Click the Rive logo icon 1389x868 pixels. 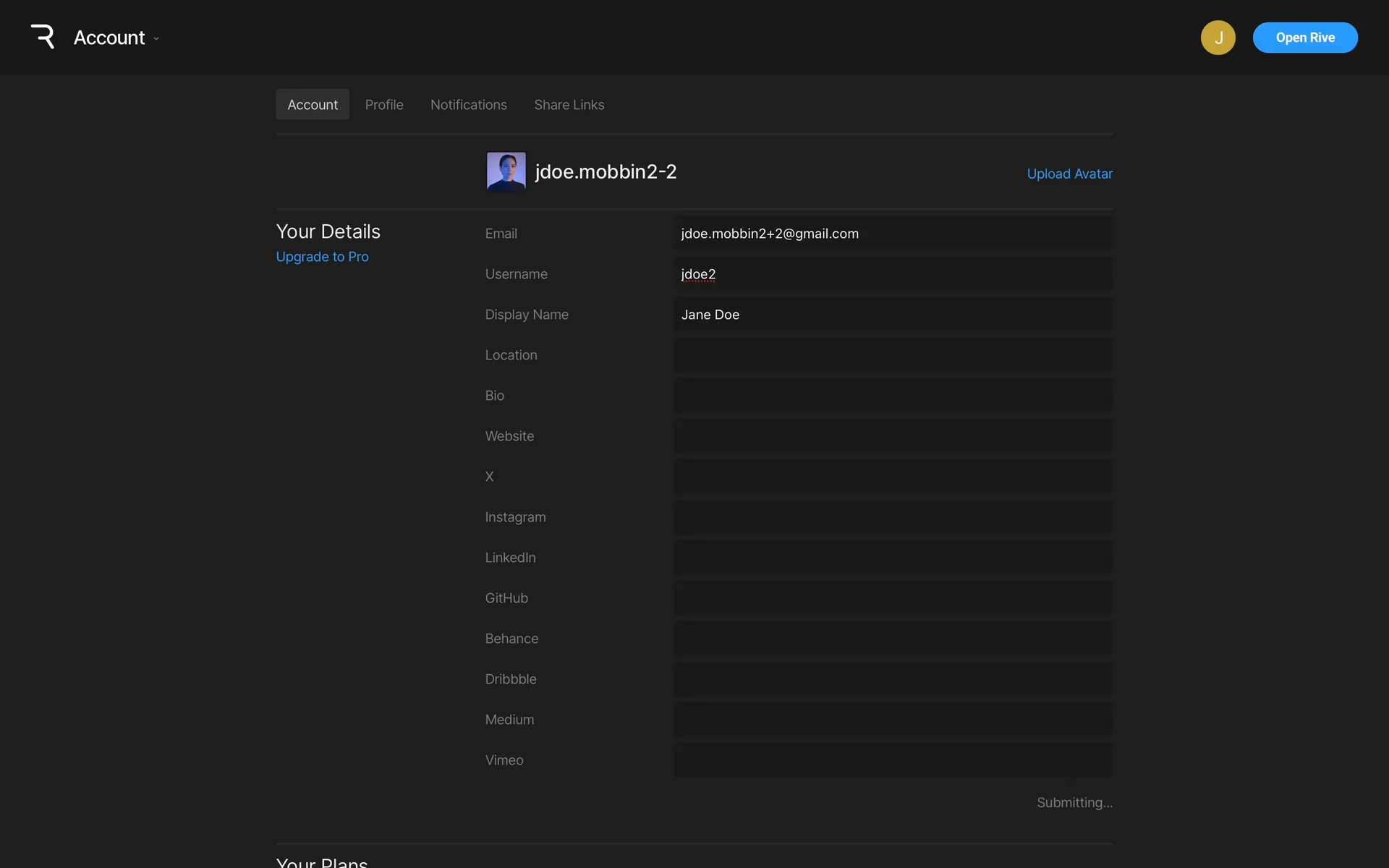[43, 37]
